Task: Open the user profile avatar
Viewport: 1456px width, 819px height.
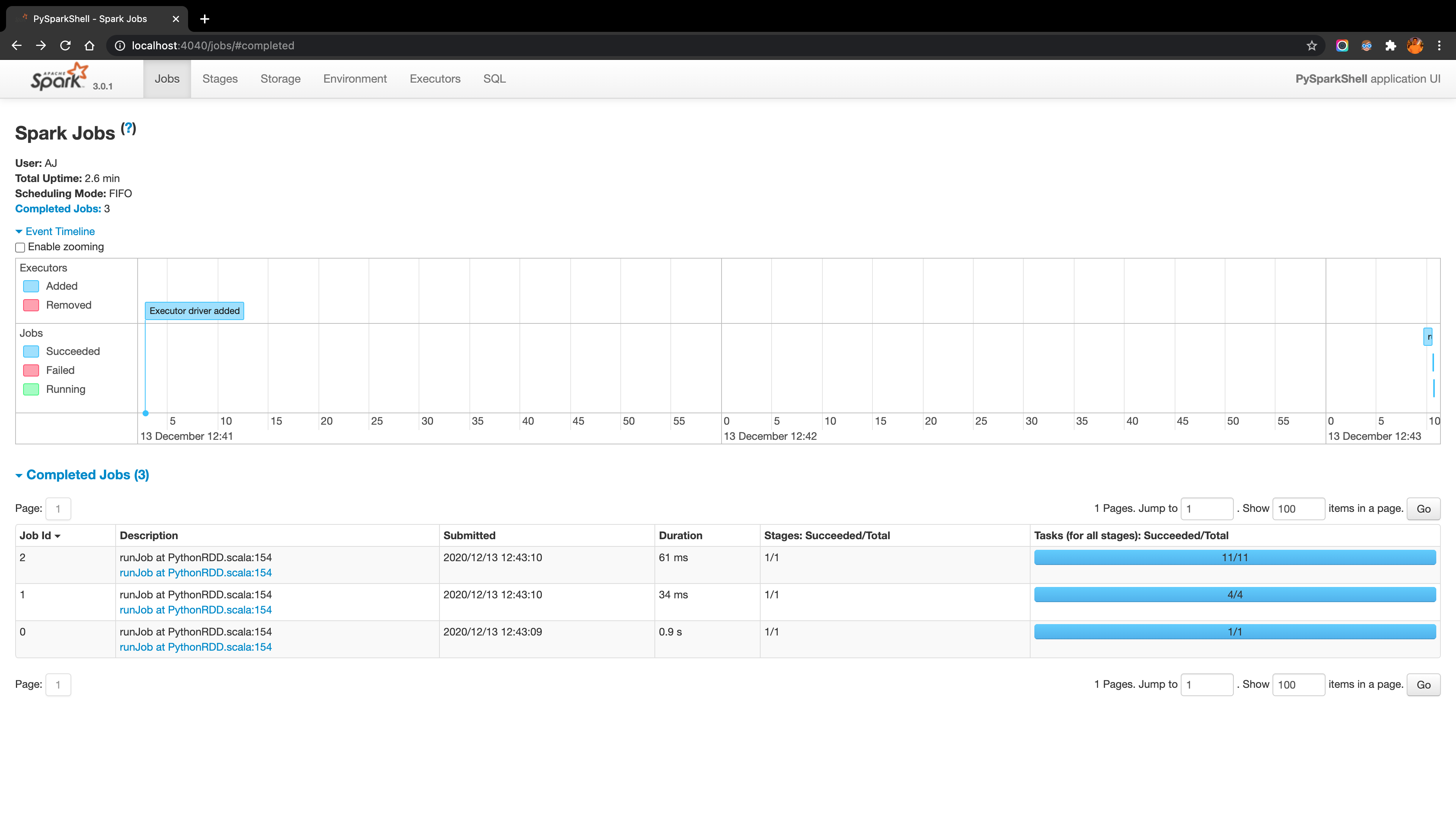Action: [1415, 45]
